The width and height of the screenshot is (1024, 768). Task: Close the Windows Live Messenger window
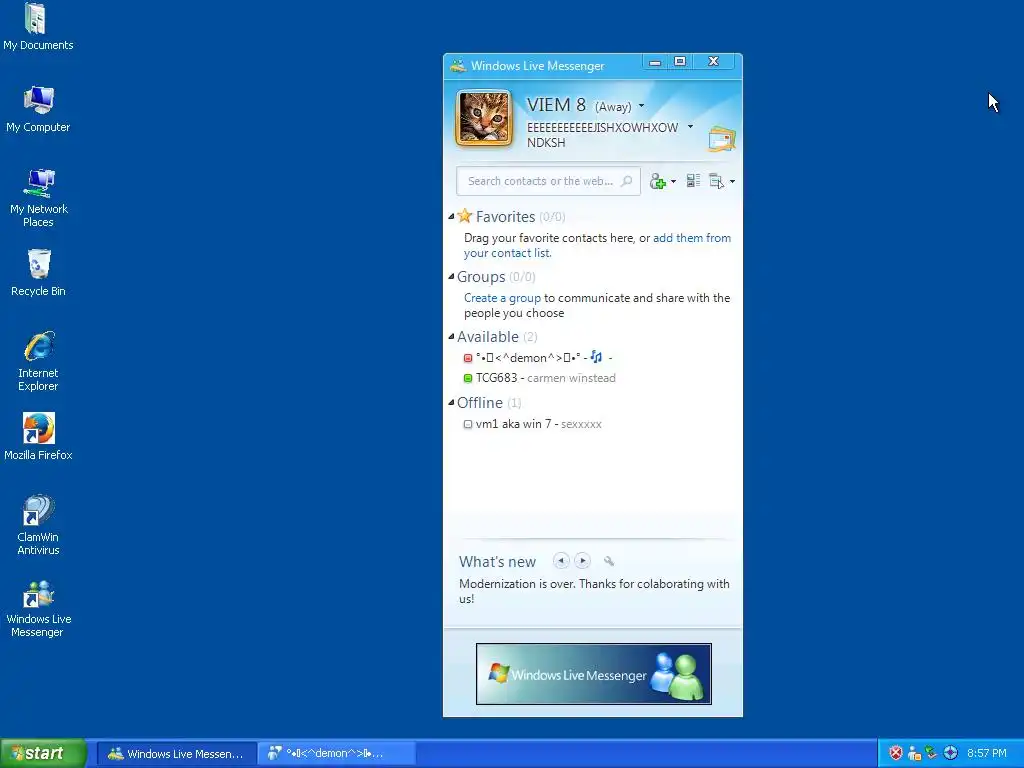(x=714, y=62)
